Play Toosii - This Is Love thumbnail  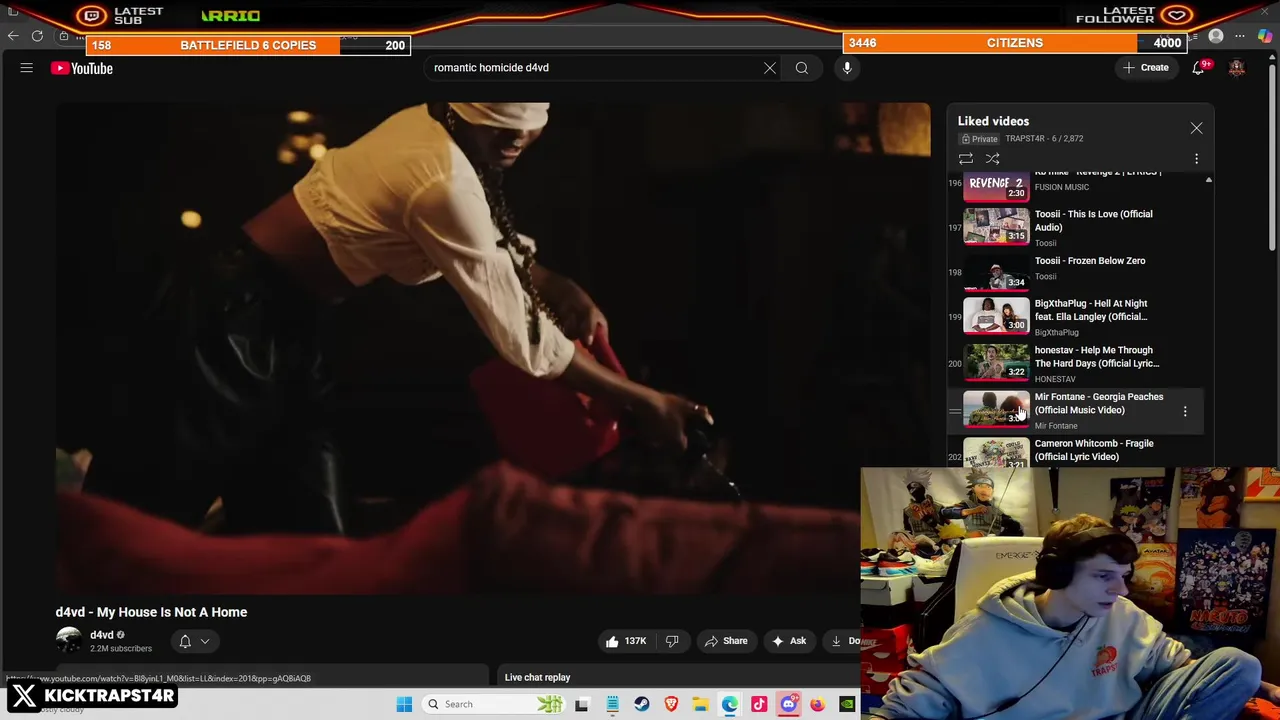tap(996, 227)
